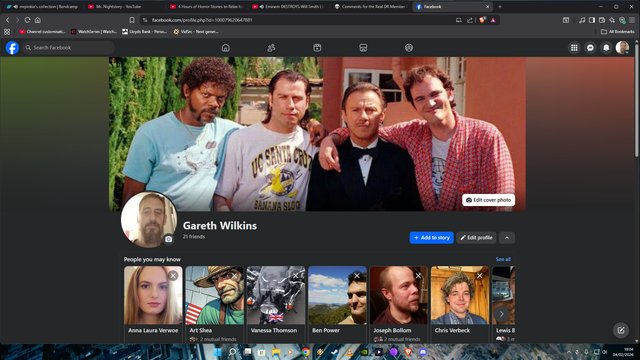Open Lloyds Bank bookmark
This screenshot has width=640, height=360.
pyautogui.click(x=144, y=31)
